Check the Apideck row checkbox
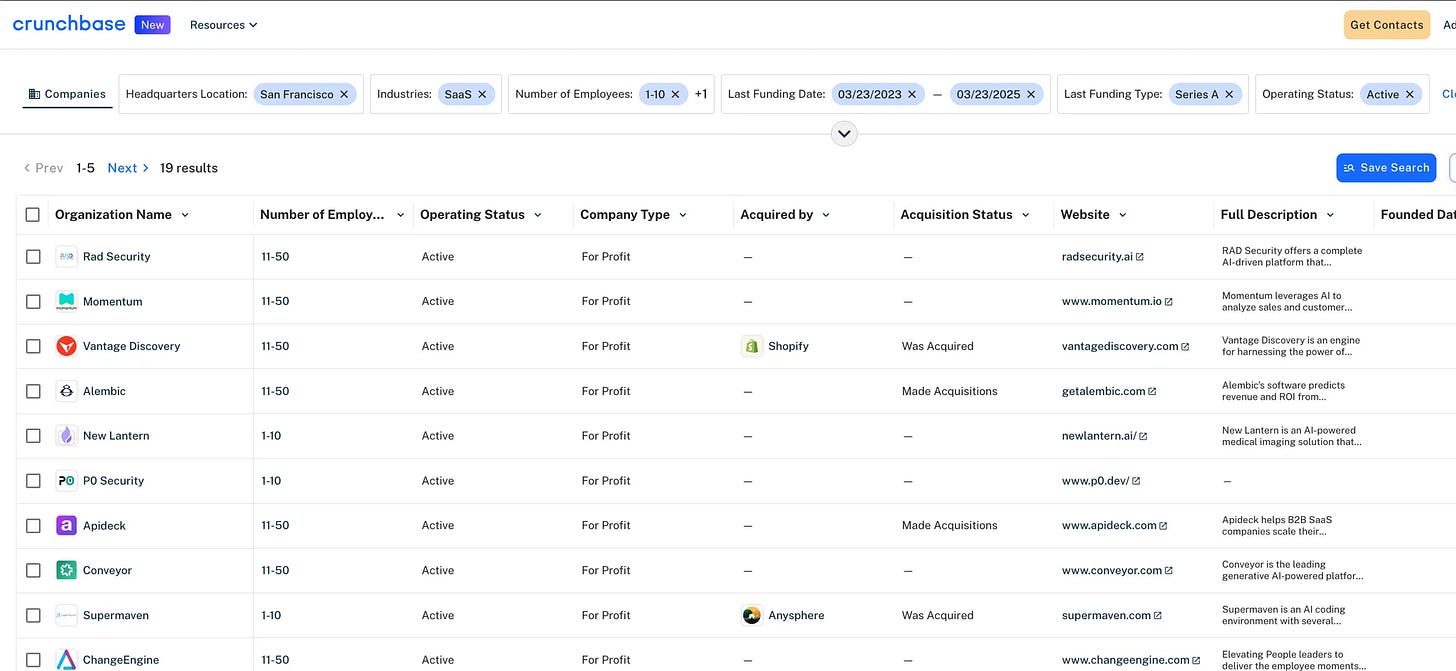1456x671 pixels. click(33, 525)
